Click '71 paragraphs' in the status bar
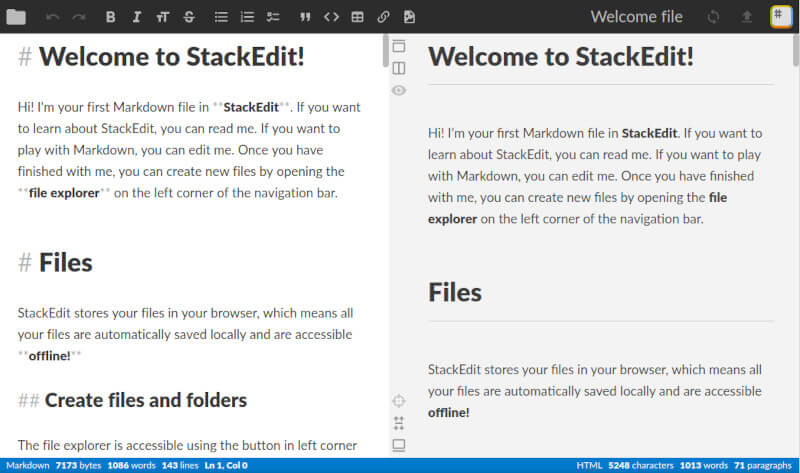This screenshot has height=473, width=800. click(x=763, y=465)
